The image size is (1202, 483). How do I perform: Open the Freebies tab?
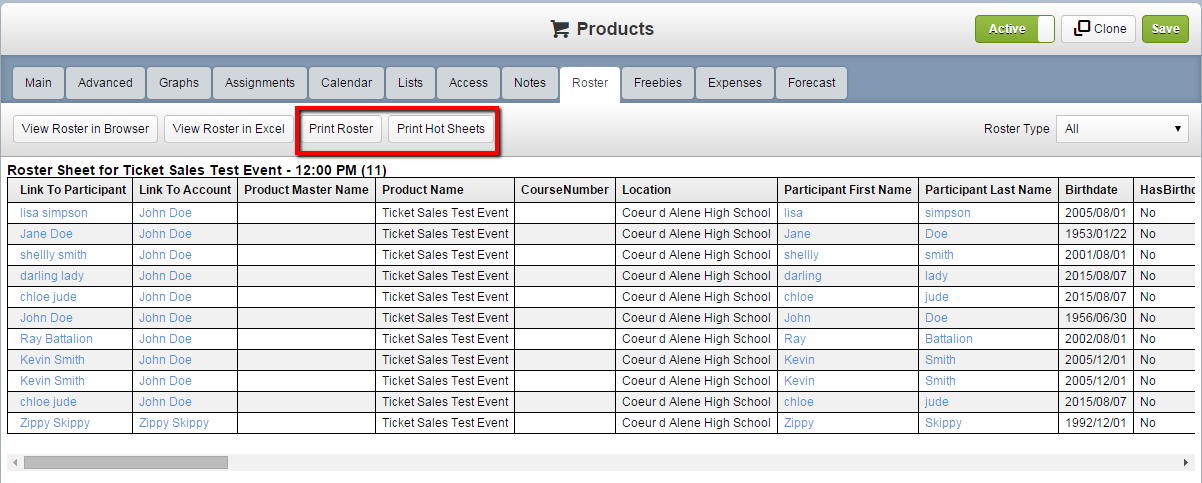point(658,83)
